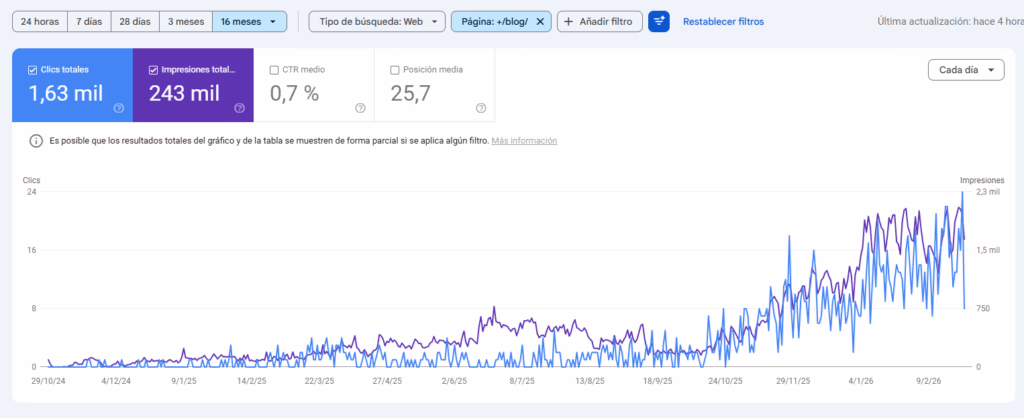
Task: Remove the Página +/blog/ filter with X
Action: coord(540,21)
